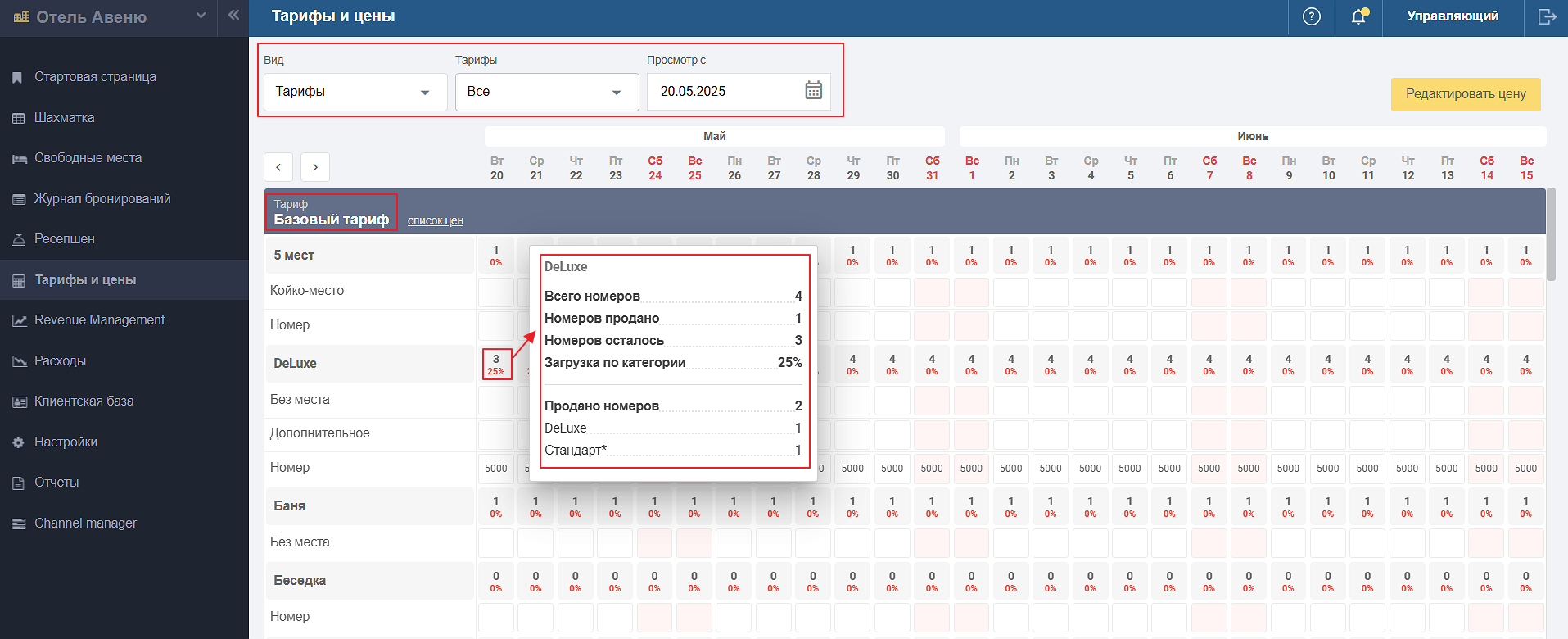
Task: Click the 5000 price cell for May 20
Action: tap(496, 469)
